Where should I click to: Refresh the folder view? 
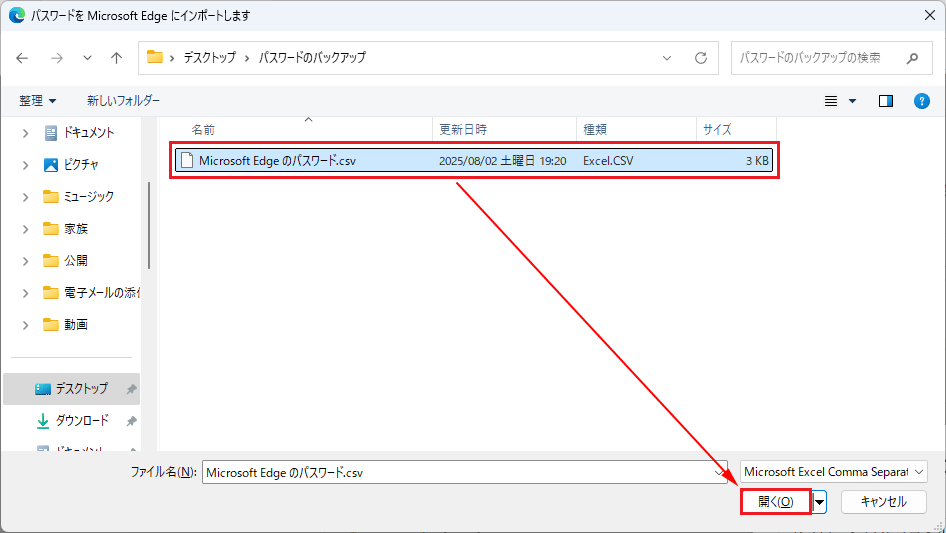(x=700, y=58)
